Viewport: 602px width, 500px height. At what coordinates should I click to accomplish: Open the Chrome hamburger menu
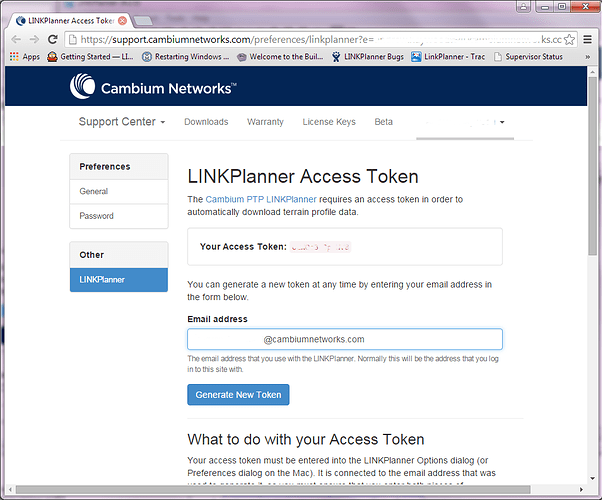click(587, 39)
